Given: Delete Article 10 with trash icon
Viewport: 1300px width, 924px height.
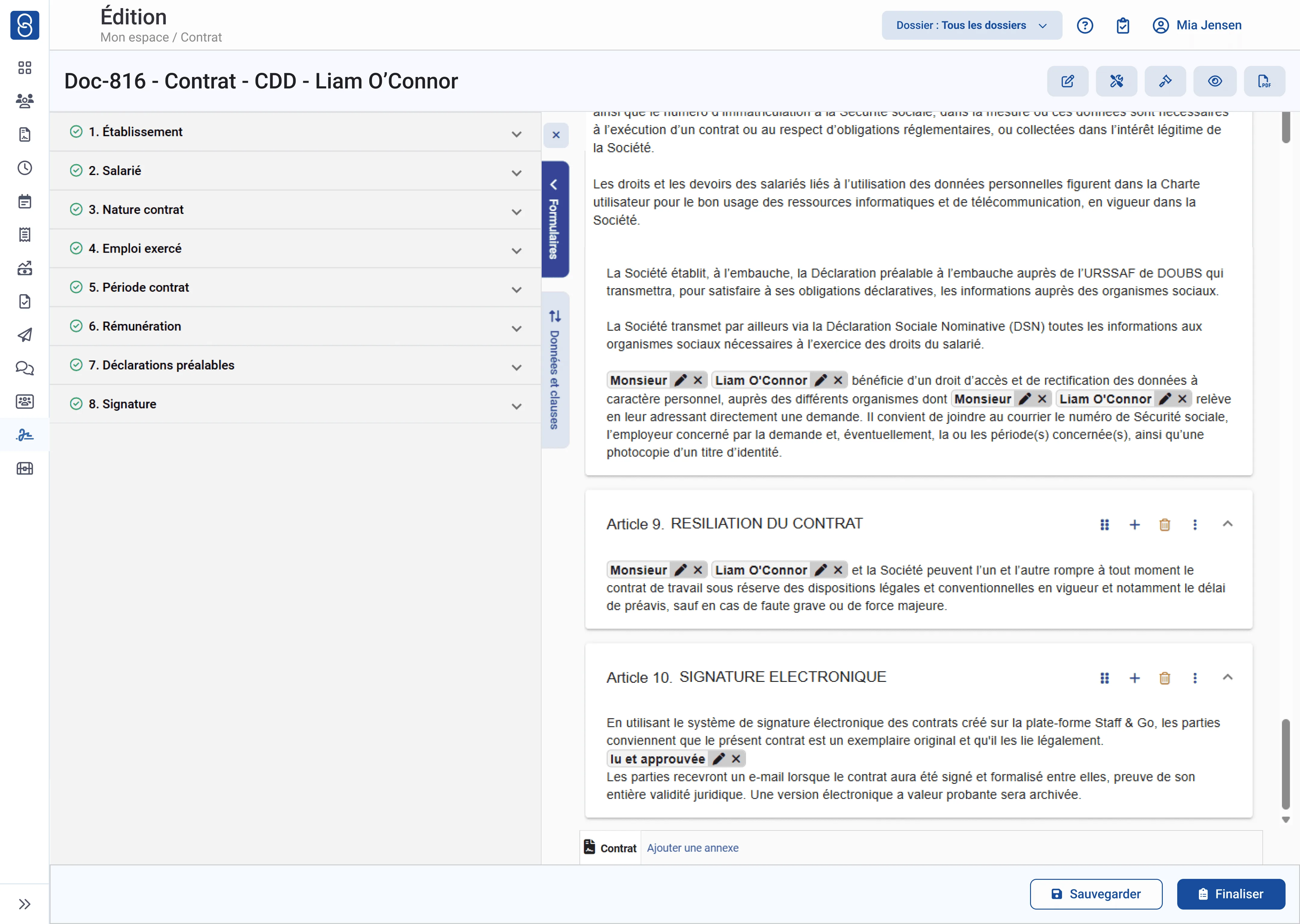Looking at the screenshot, I should [x=1165, y=678].
